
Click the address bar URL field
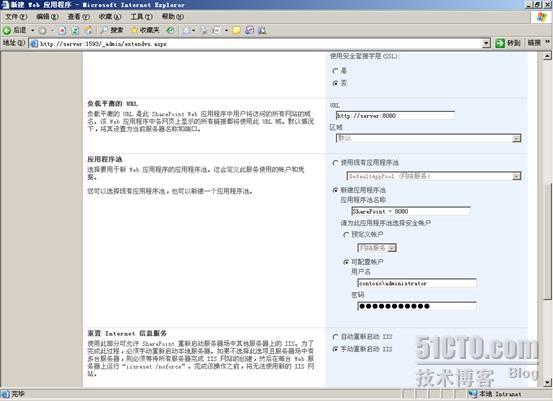point(259,44)
